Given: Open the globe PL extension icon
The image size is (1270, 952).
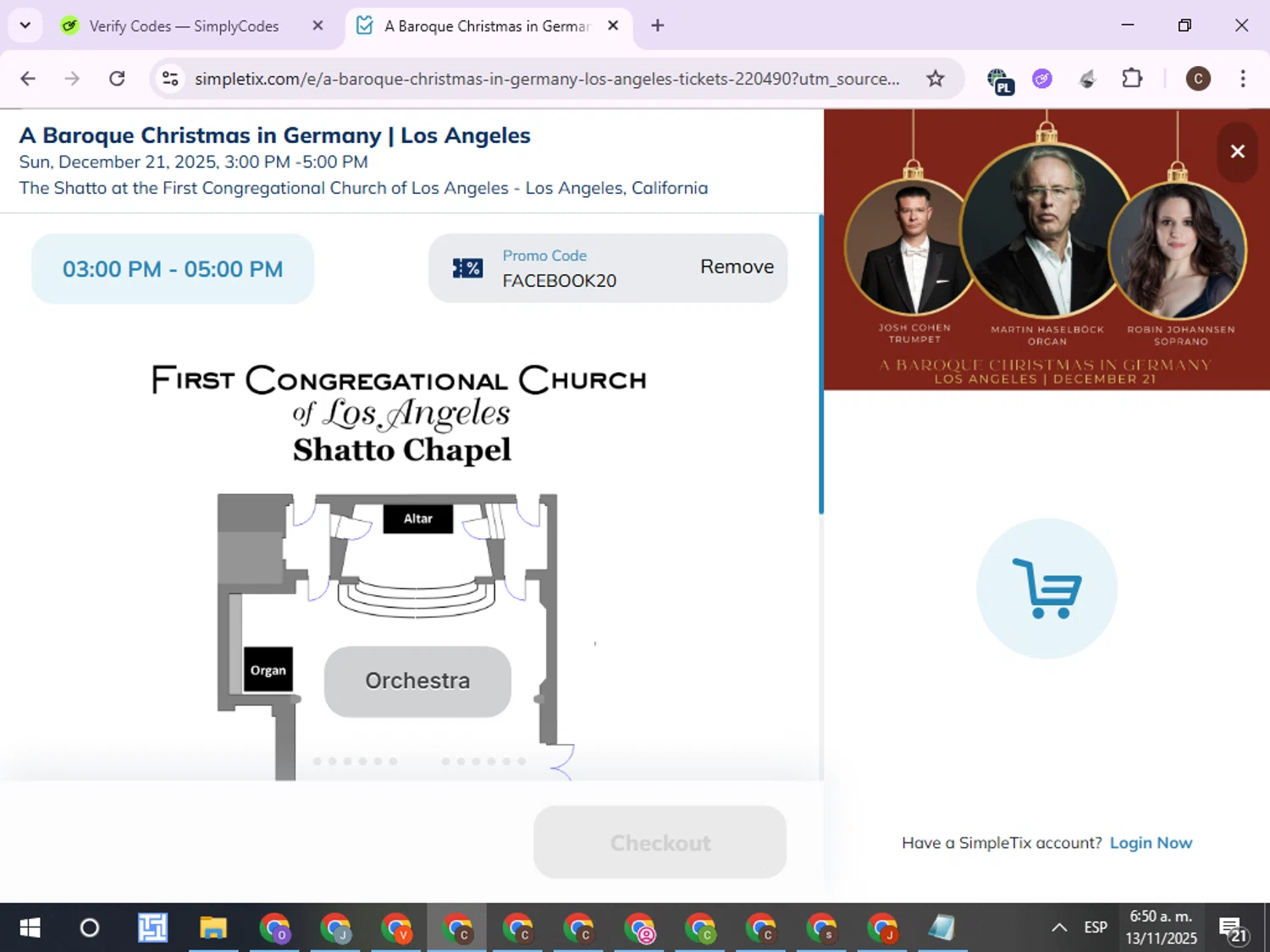Looking at the screenshot, I should (1000, 80).
